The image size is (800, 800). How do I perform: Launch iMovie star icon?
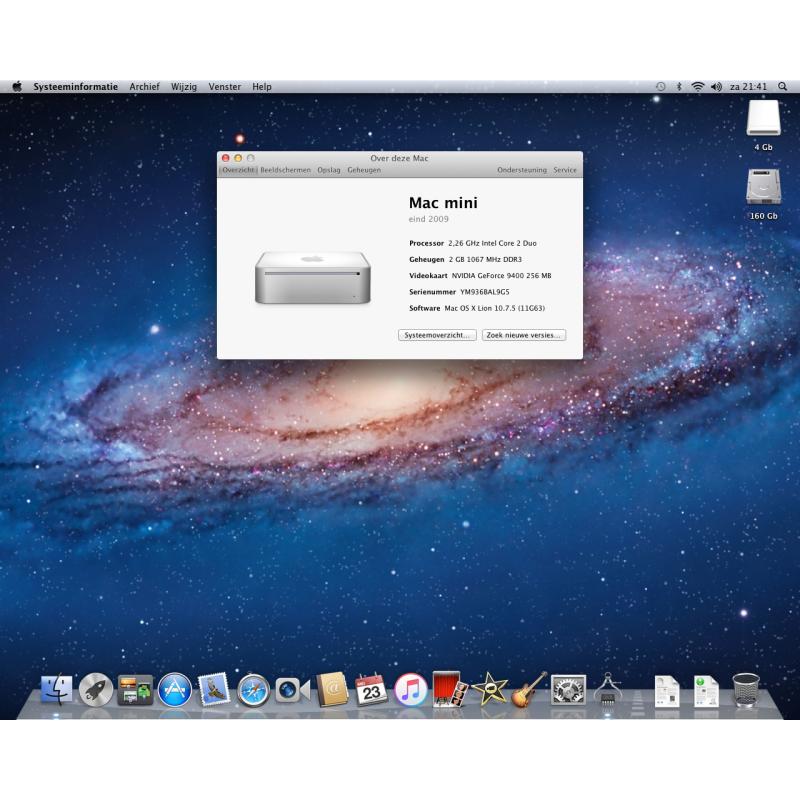(x=489, y=689)
